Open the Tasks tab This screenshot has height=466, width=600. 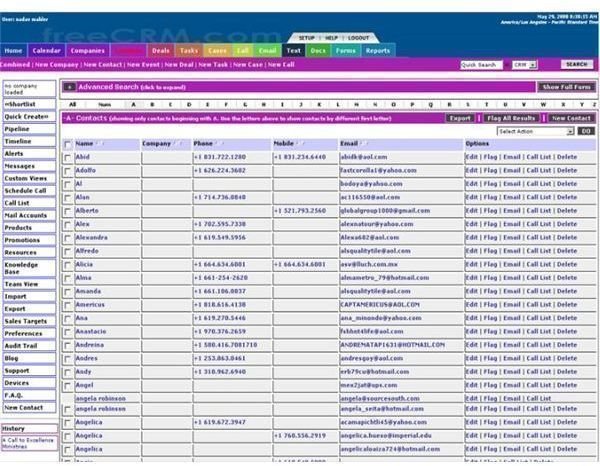(x=189, y=51)
